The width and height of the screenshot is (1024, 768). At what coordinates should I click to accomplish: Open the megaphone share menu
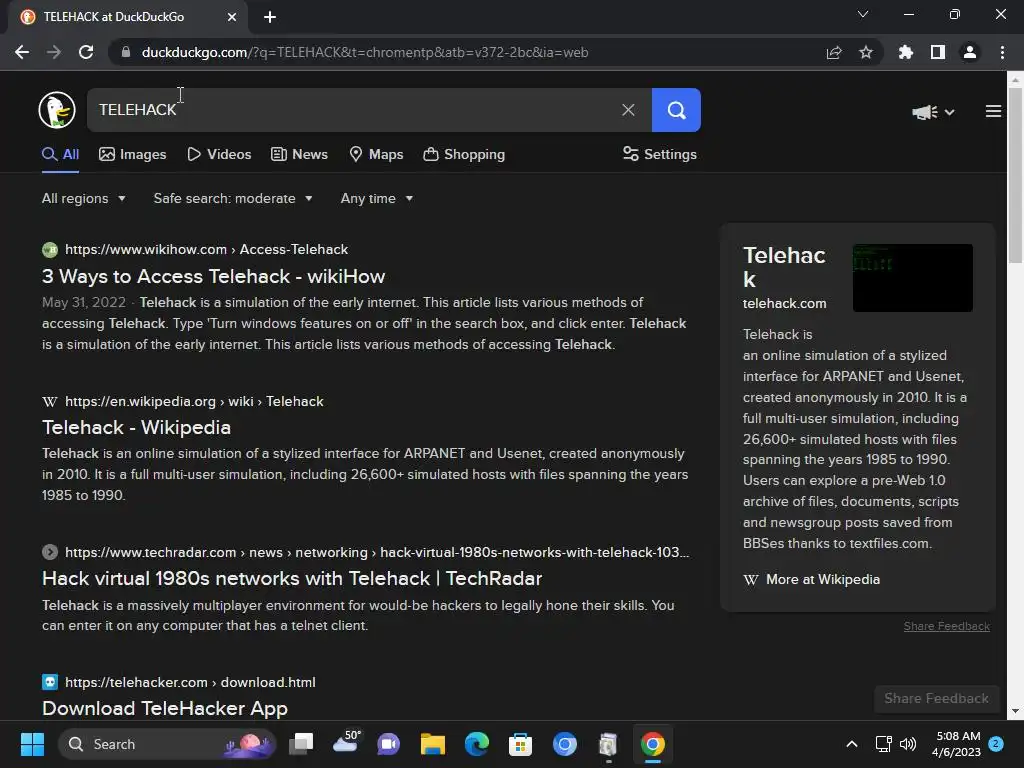[x=933, y=112]
